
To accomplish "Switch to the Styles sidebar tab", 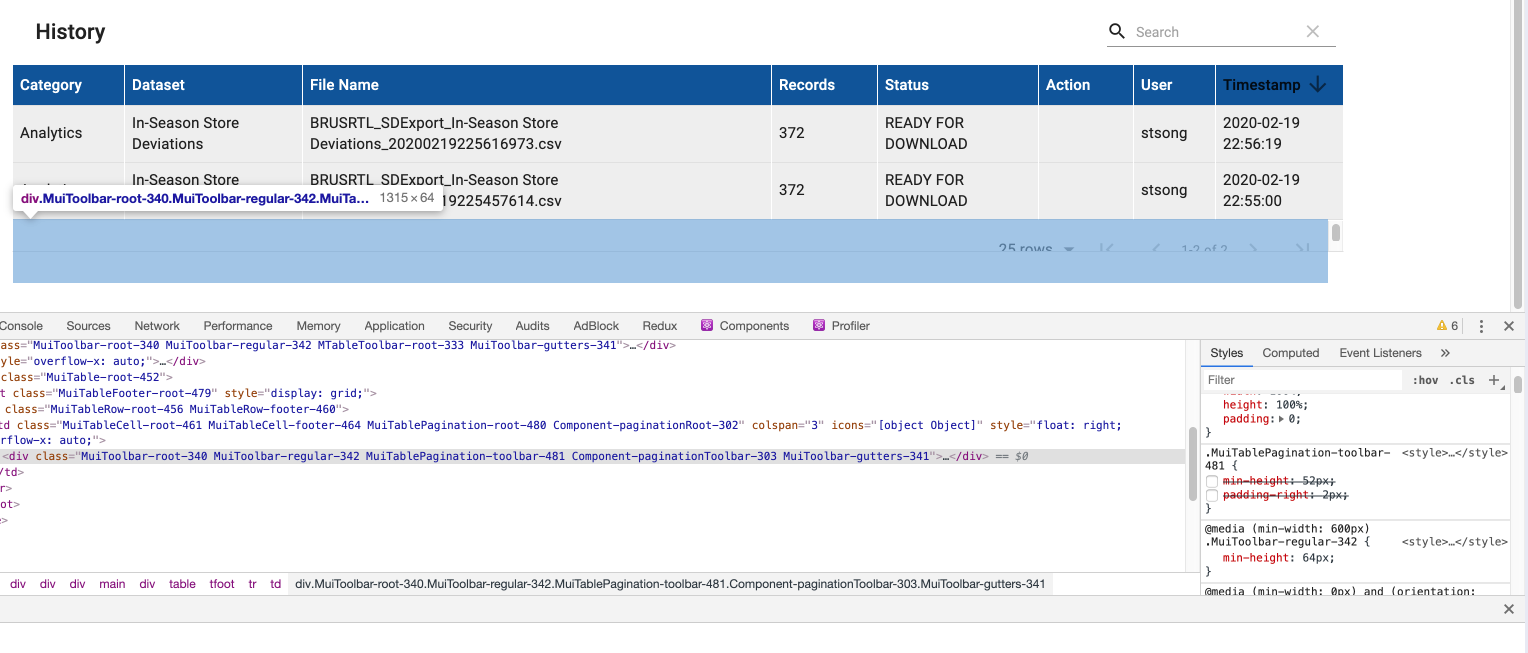I will click(x=1226, y=353).
